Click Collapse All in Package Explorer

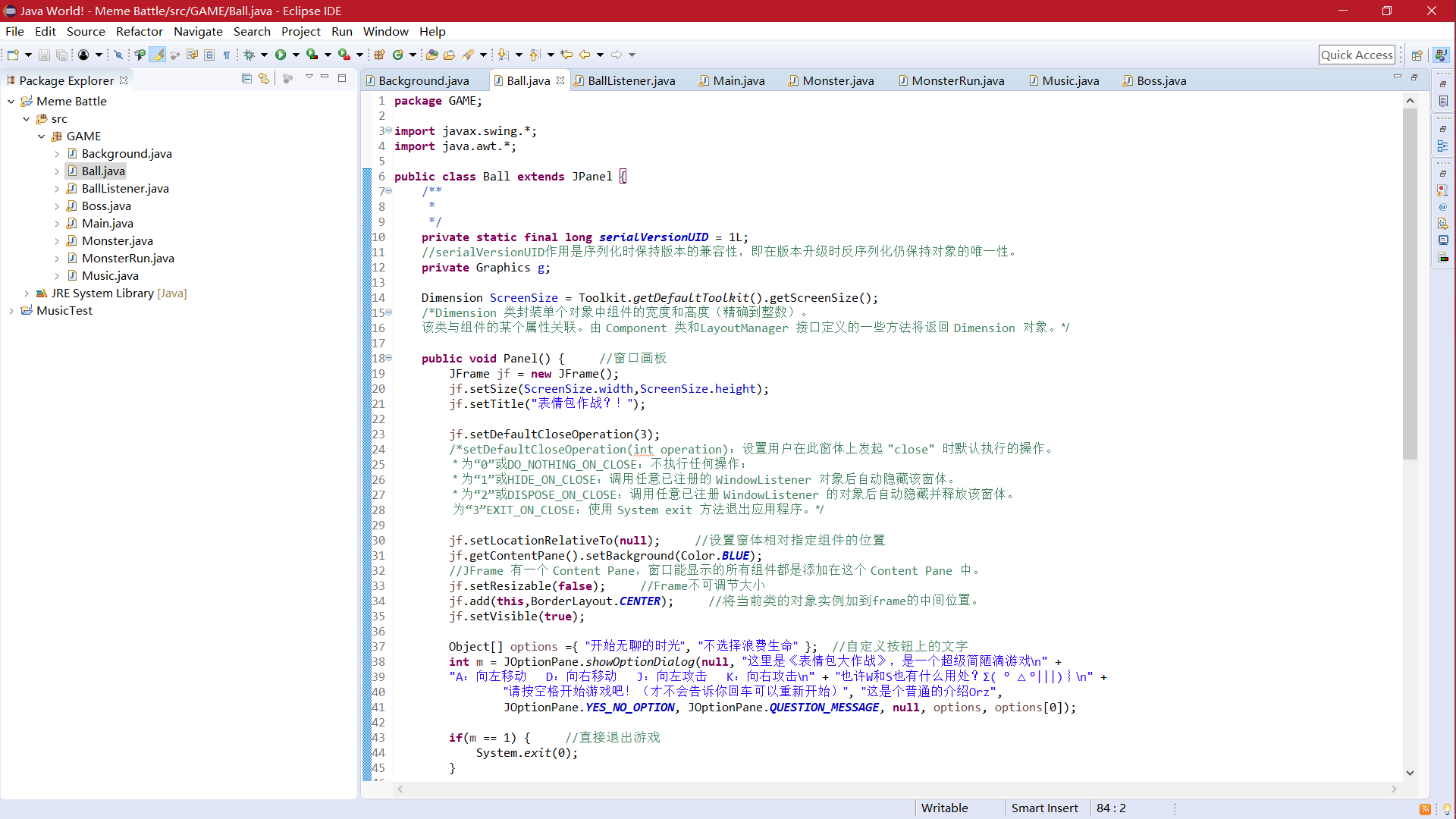[x=246, y=78]
